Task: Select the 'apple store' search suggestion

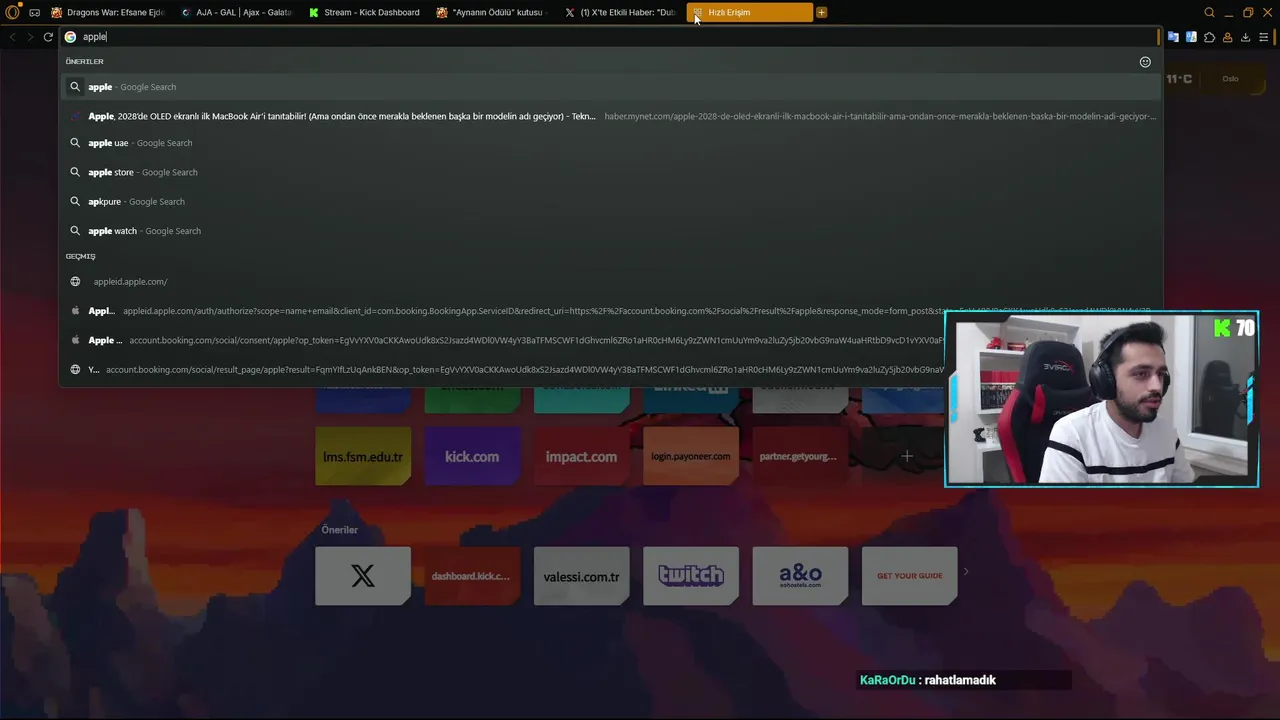Action: (610, 172)
